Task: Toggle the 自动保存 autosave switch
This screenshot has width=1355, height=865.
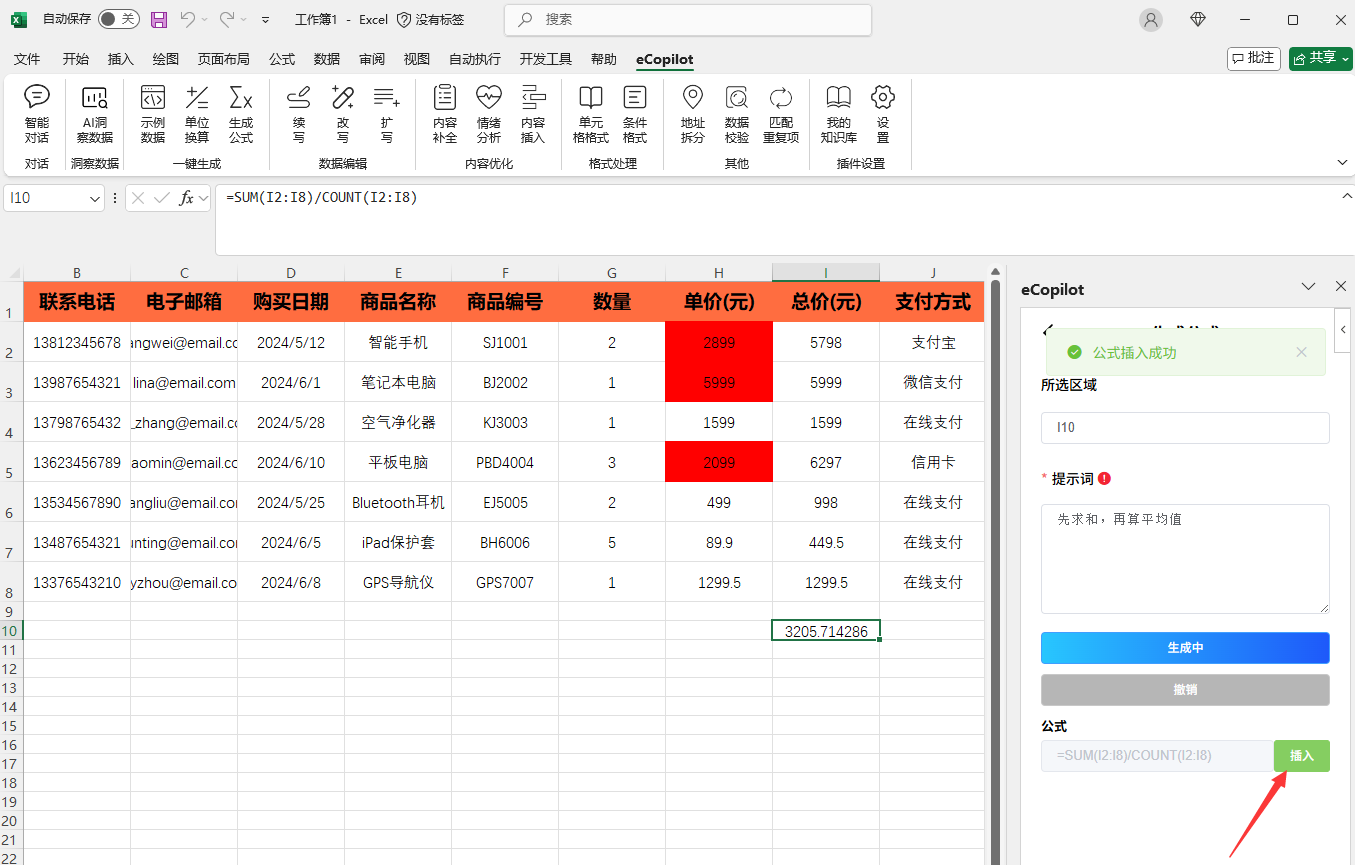Action: (118, 19)
